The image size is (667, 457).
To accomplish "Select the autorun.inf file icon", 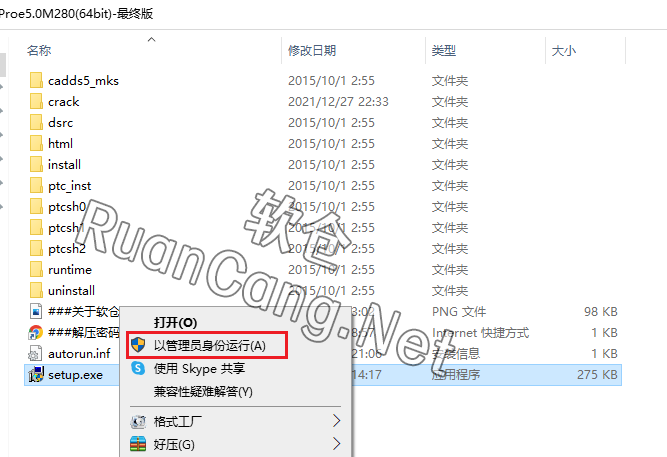I will (x=35, y=354).
